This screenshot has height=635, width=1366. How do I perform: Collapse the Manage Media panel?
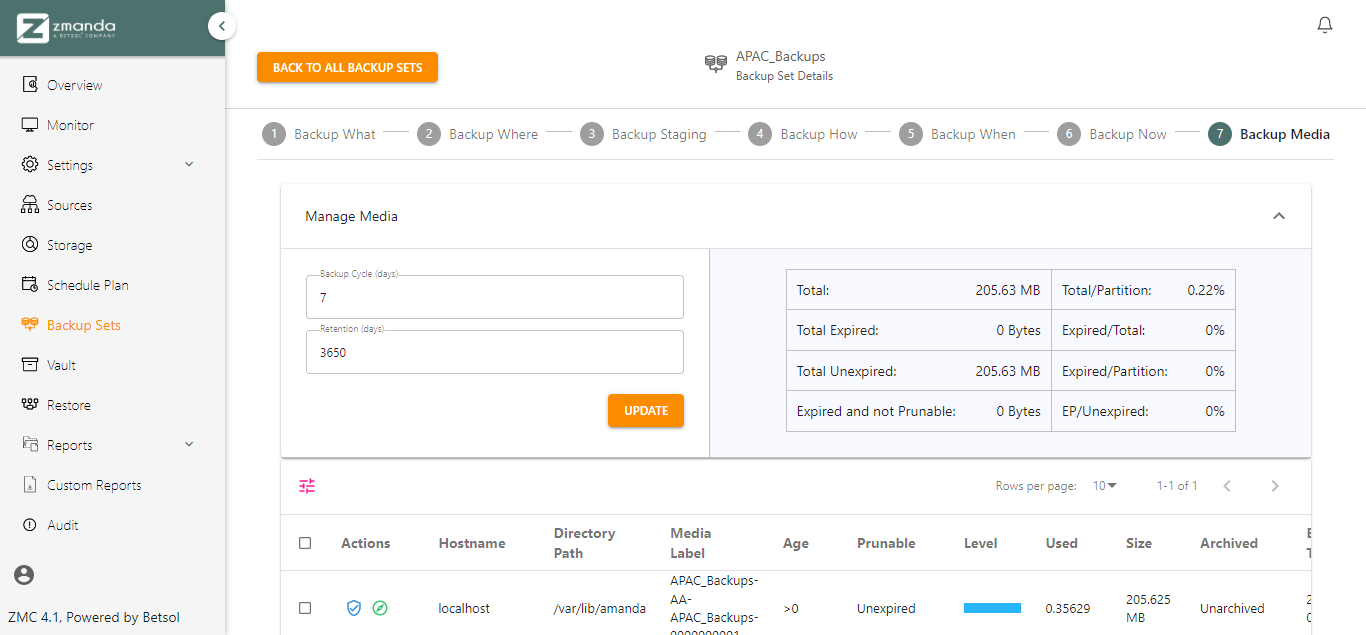pos(1278,216)
